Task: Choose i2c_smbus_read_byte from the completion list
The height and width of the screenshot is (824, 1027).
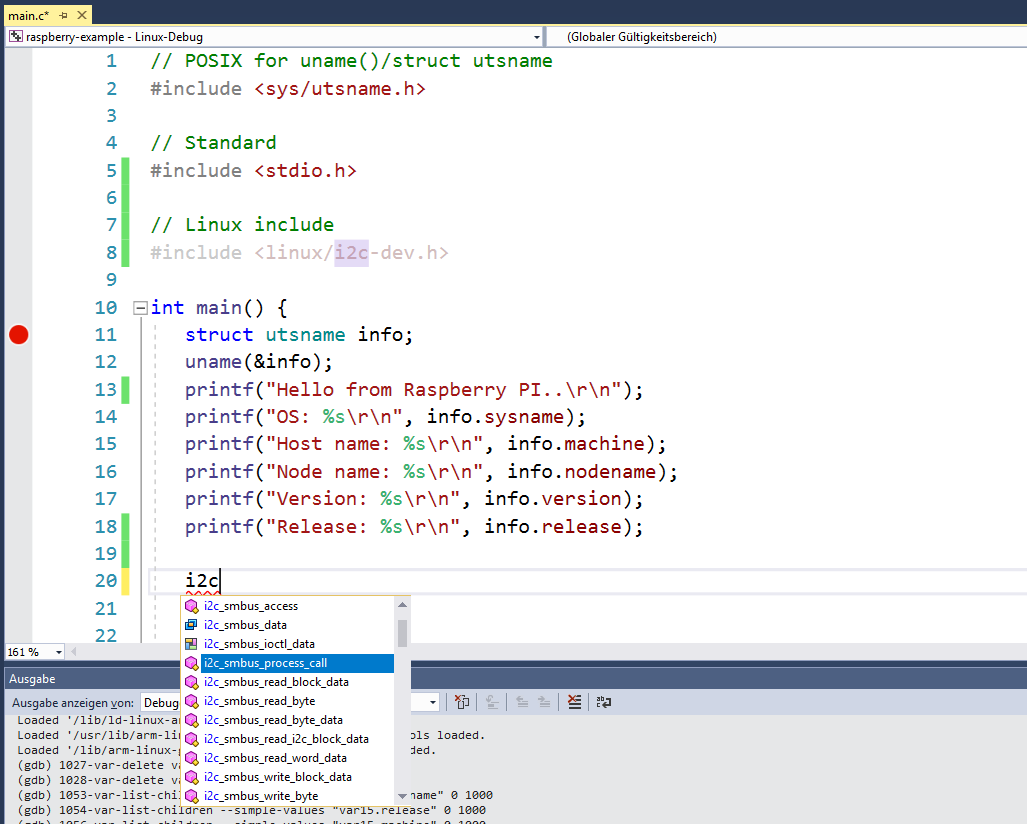Action: pyautogui.click(x=260, y=701)
